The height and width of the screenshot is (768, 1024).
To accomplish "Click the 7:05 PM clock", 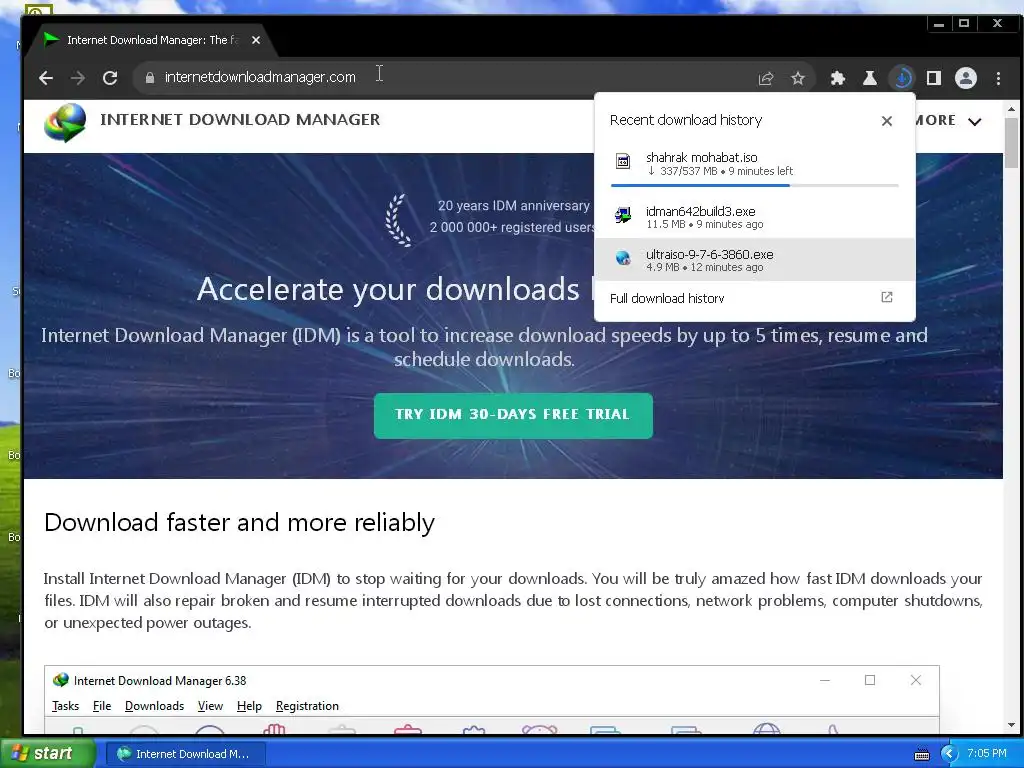I will pos(987,754).
